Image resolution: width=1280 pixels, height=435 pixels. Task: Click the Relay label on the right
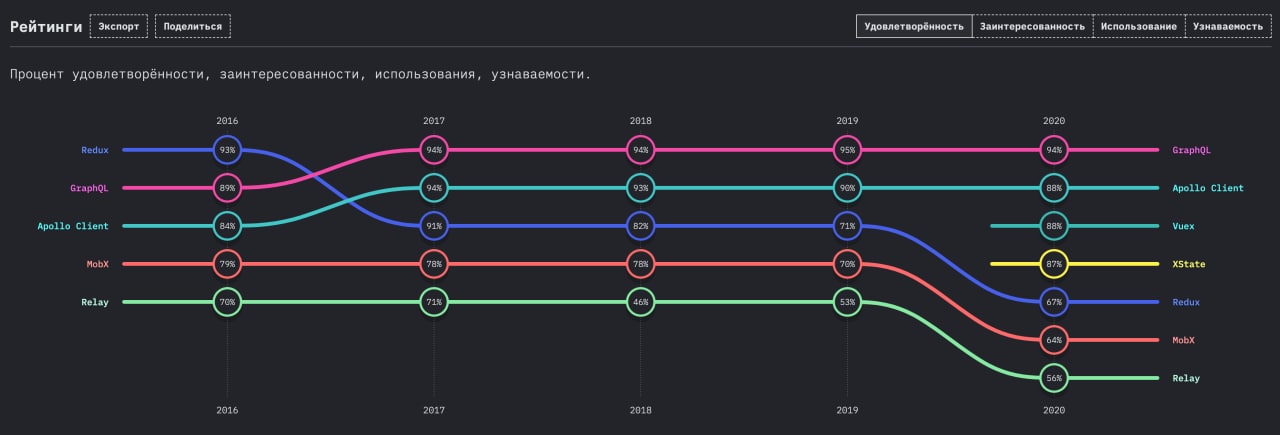pos(1186,378)
